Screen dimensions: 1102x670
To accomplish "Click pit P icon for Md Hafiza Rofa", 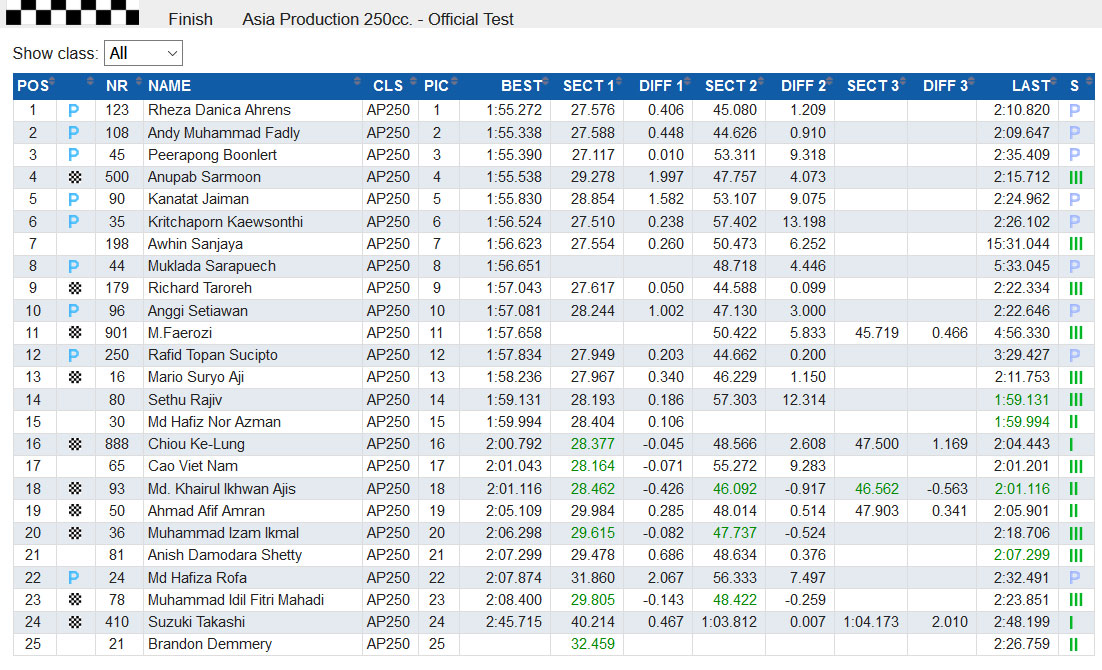I will [x=74, y=578].
